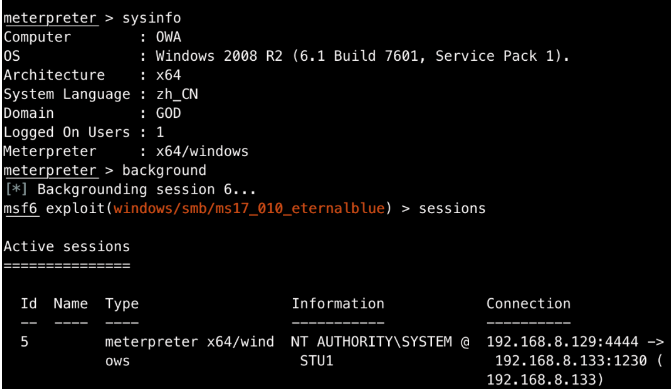The image size is (671, 389).
Task: Click the Logged On Users count
Action: tap(160, 132)
